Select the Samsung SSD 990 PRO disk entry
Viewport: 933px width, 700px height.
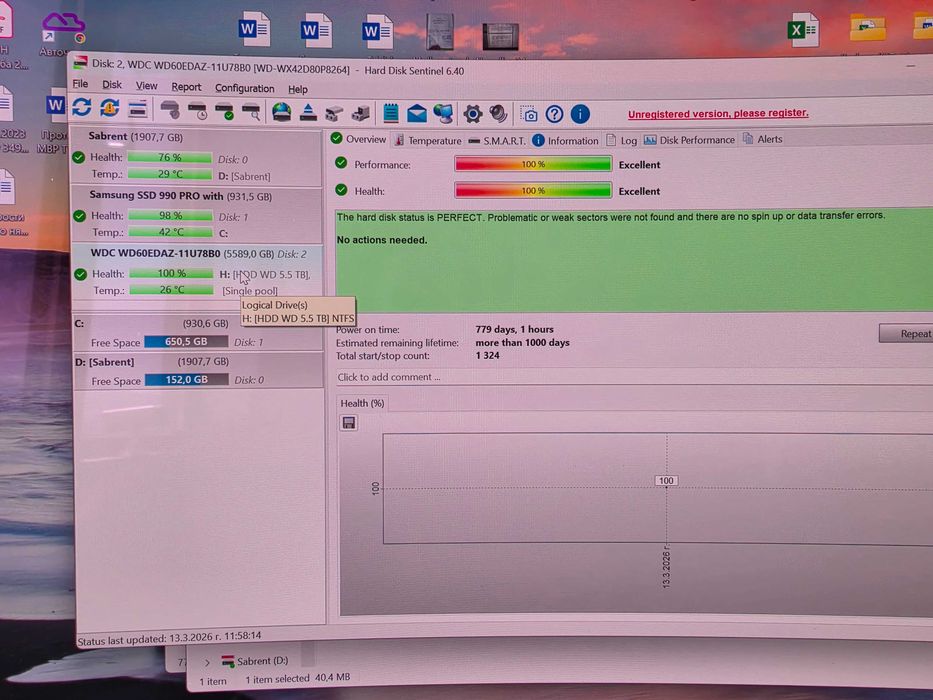tap(197, 214)
